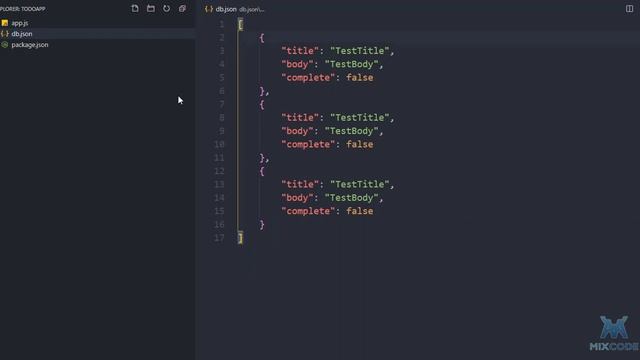Split the editor with the layout icon

[629, 9]
